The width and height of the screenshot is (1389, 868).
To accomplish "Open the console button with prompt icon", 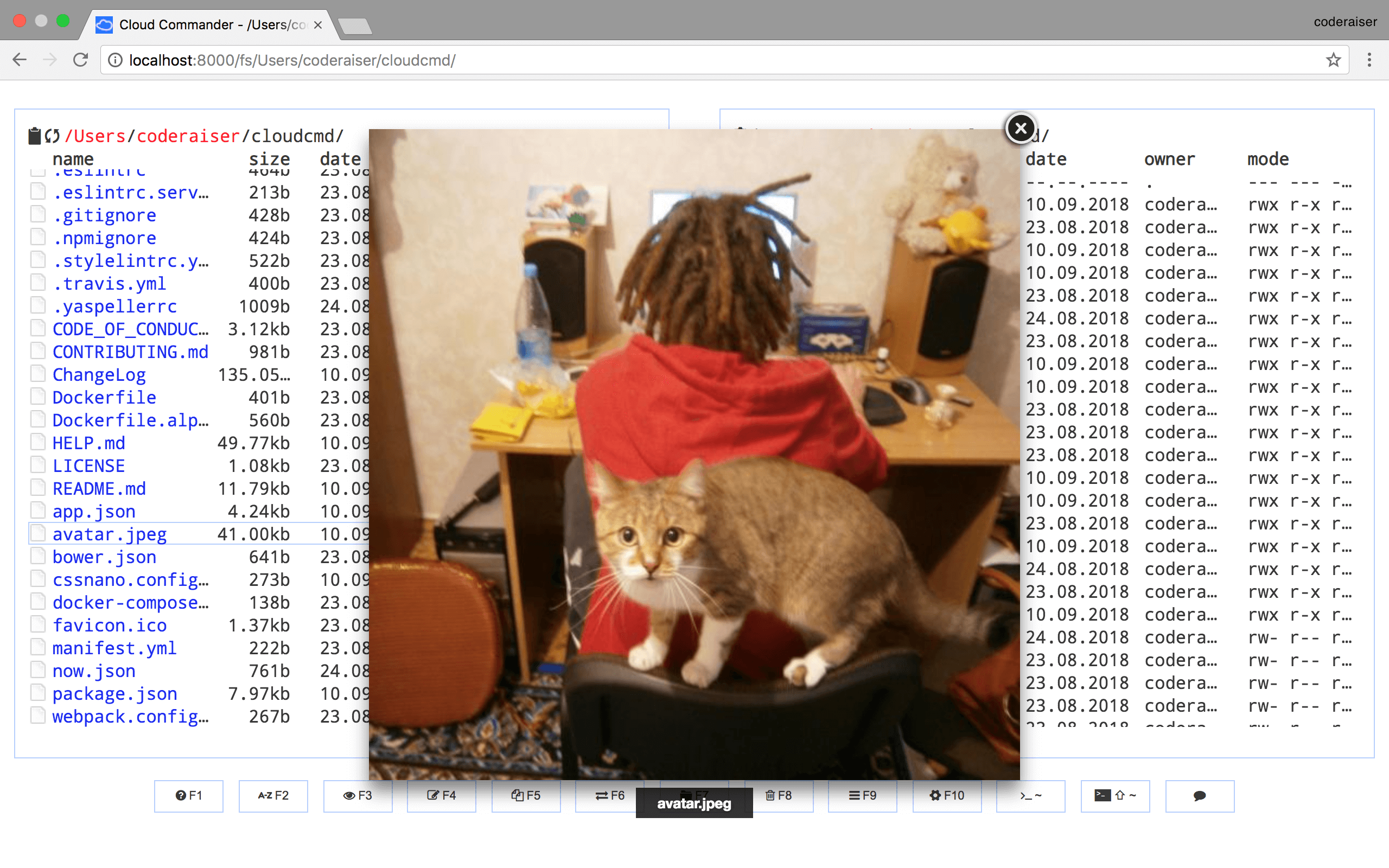I will tap(1031, 796).
